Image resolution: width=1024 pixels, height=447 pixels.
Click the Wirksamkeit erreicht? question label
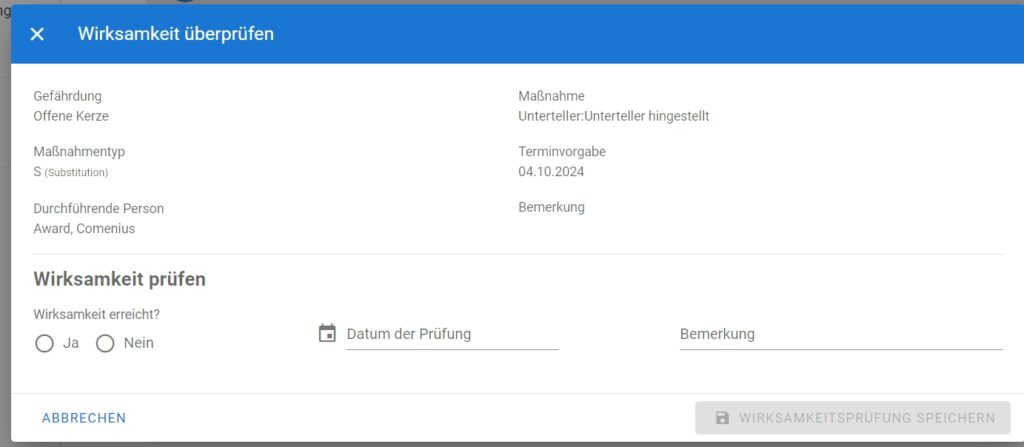click(97, 314)
